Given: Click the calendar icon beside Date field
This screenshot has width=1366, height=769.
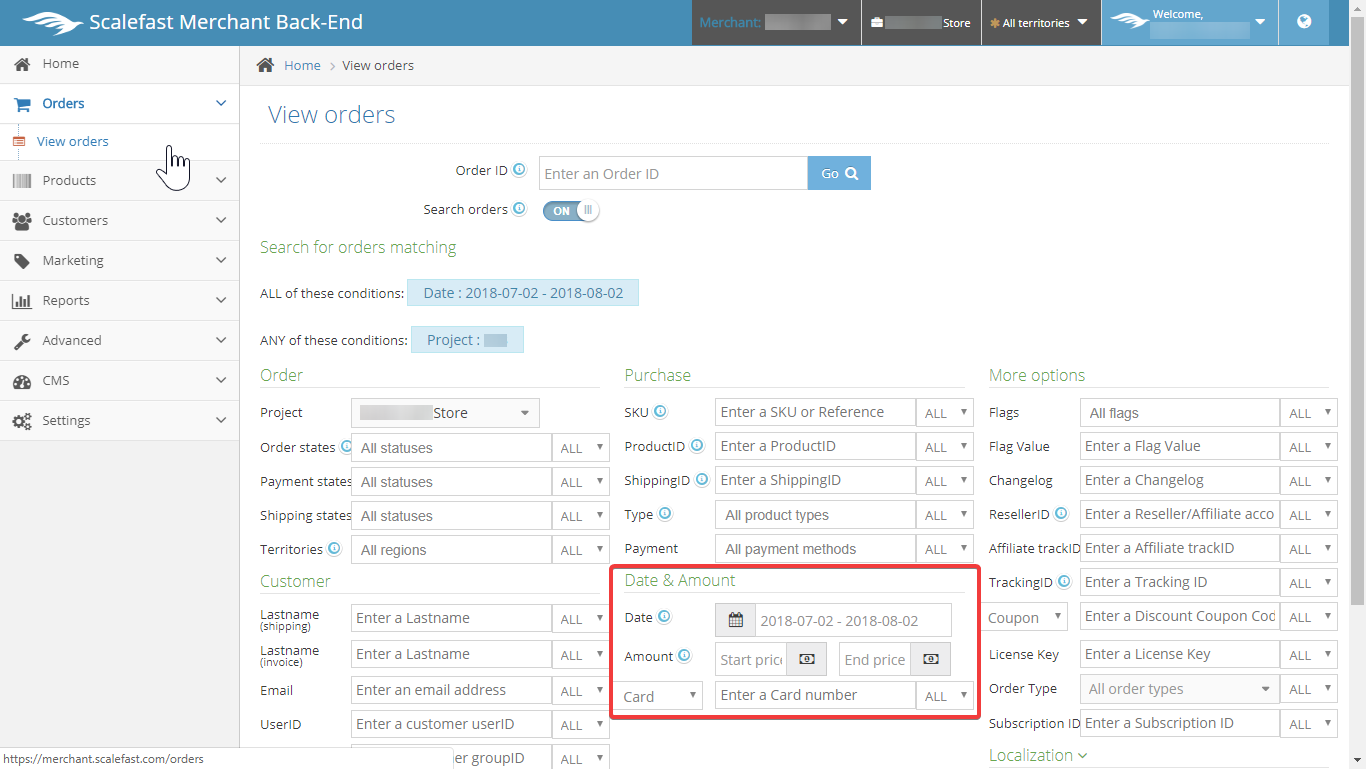Looking at the screenshot, I should (x=735, y=620).
